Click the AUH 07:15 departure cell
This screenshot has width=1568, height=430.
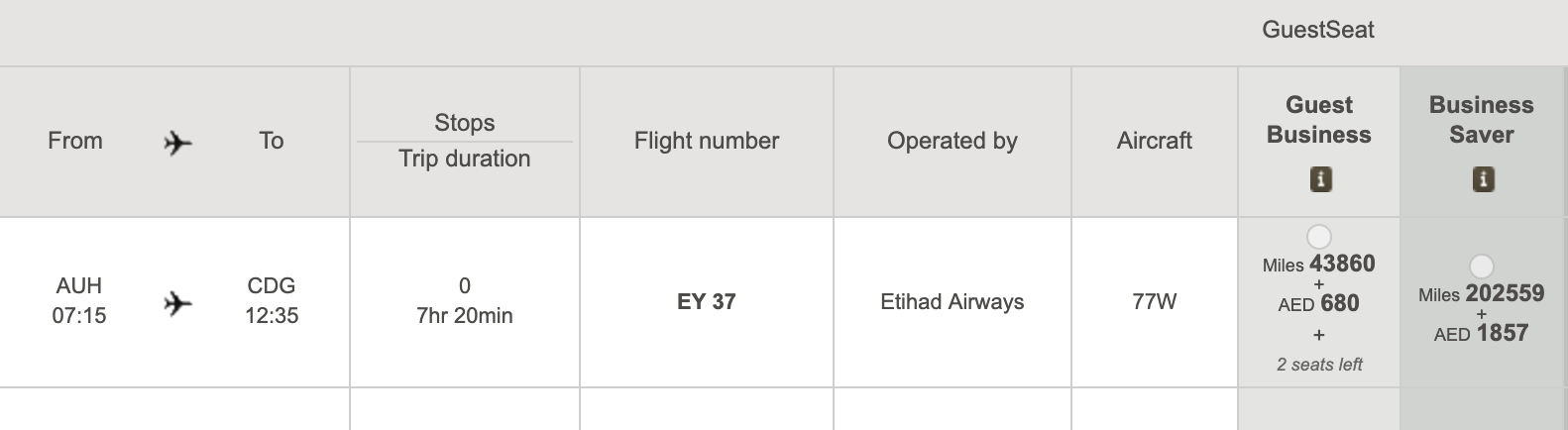79,301
